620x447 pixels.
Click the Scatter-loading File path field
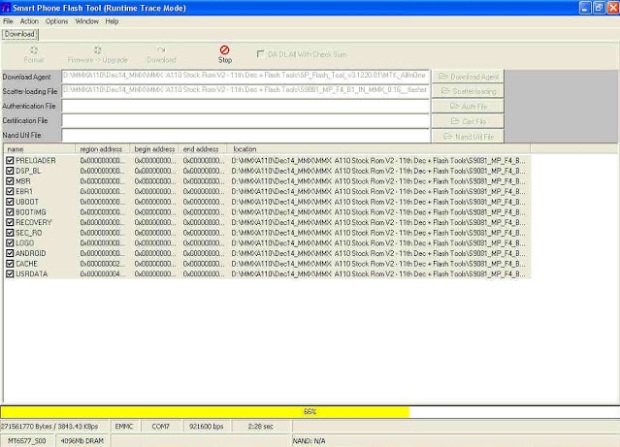pyautogui.click(x=246, y=91)
